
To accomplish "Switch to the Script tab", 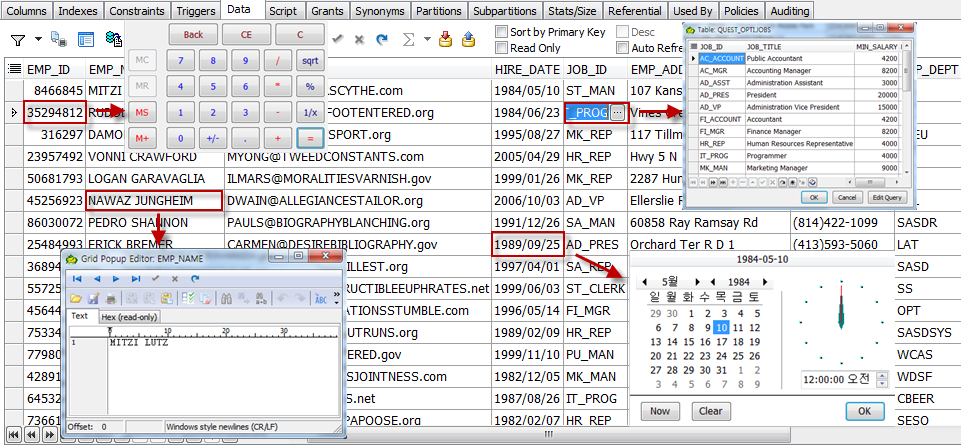I will pos(283,10).
